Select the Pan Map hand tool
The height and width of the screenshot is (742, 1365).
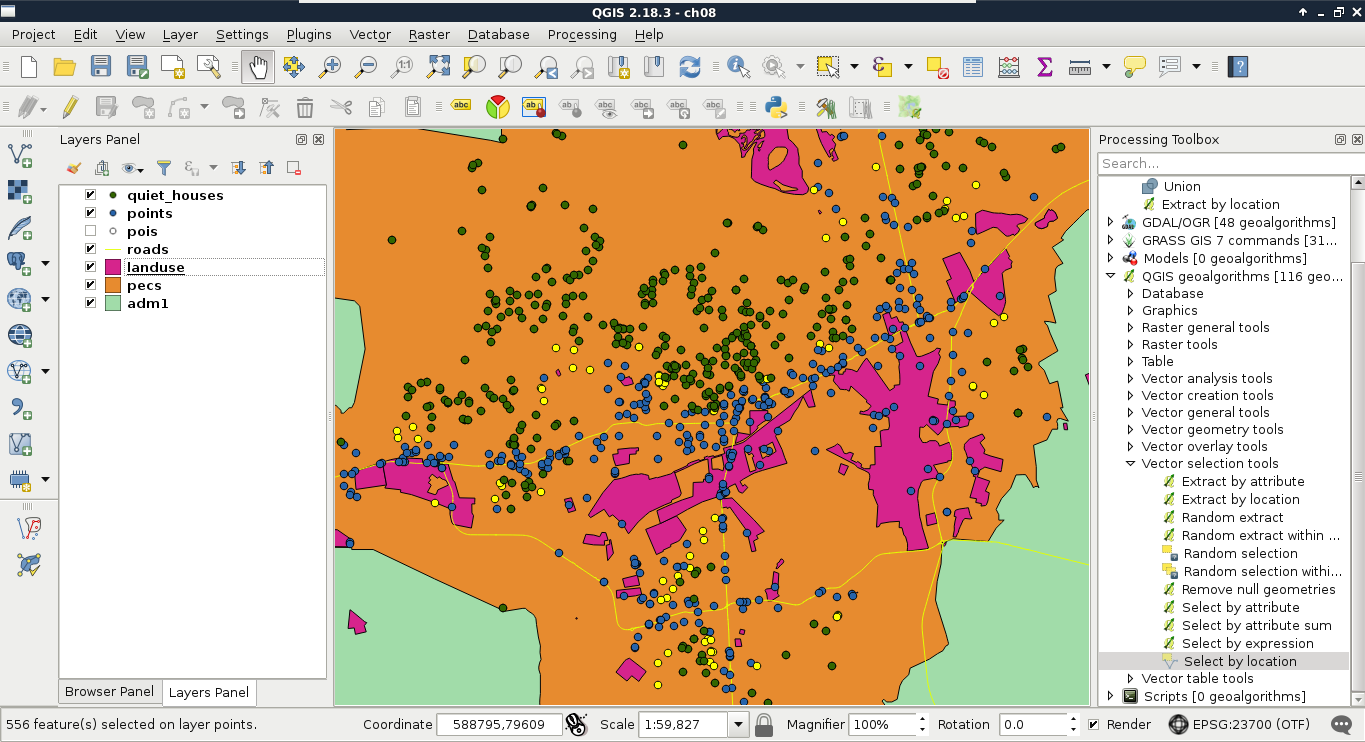pos(258,67)
